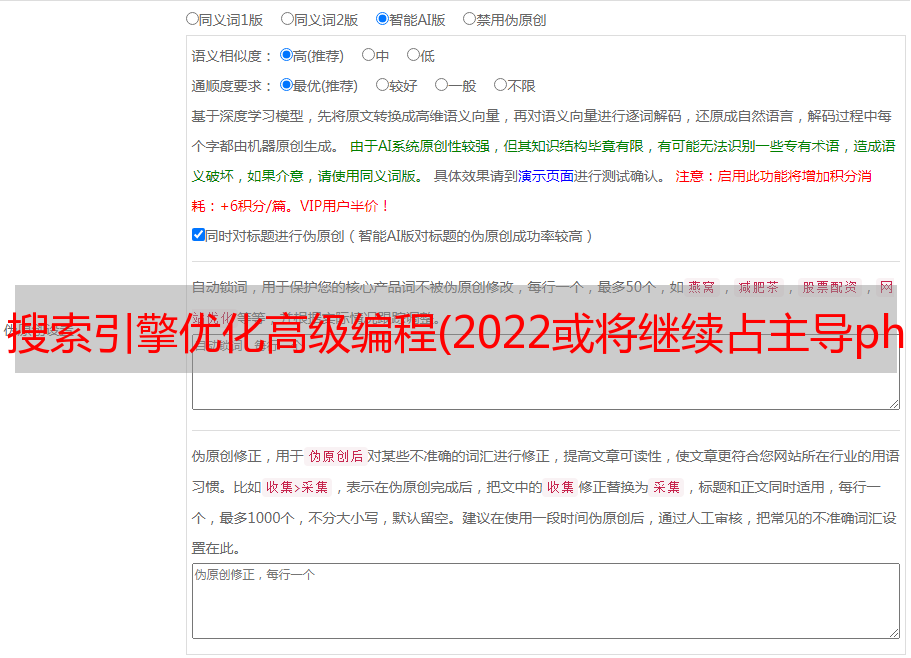911x658 pixels.
Task: Click the 减肥茶 example keyword tag
Action: click(759, 287)
